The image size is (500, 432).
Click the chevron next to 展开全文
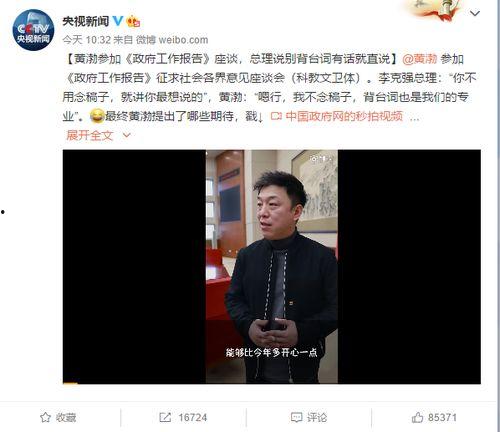(x=127, y=135)
